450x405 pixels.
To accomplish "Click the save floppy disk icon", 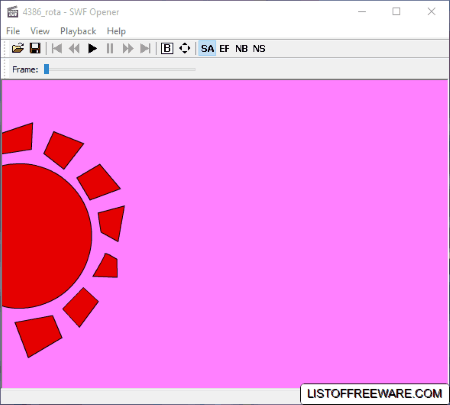I will pos(35,48).
